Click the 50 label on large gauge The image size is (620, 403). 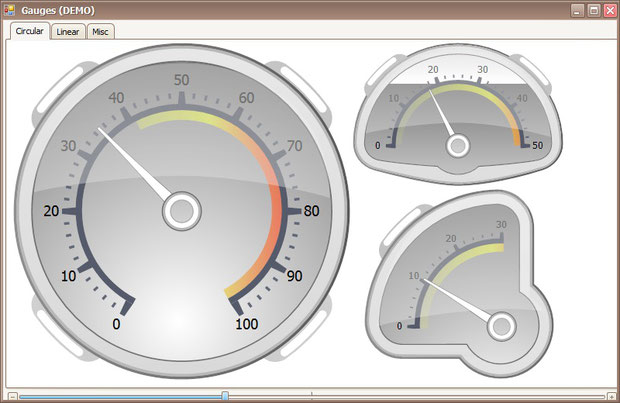point(181,80)
